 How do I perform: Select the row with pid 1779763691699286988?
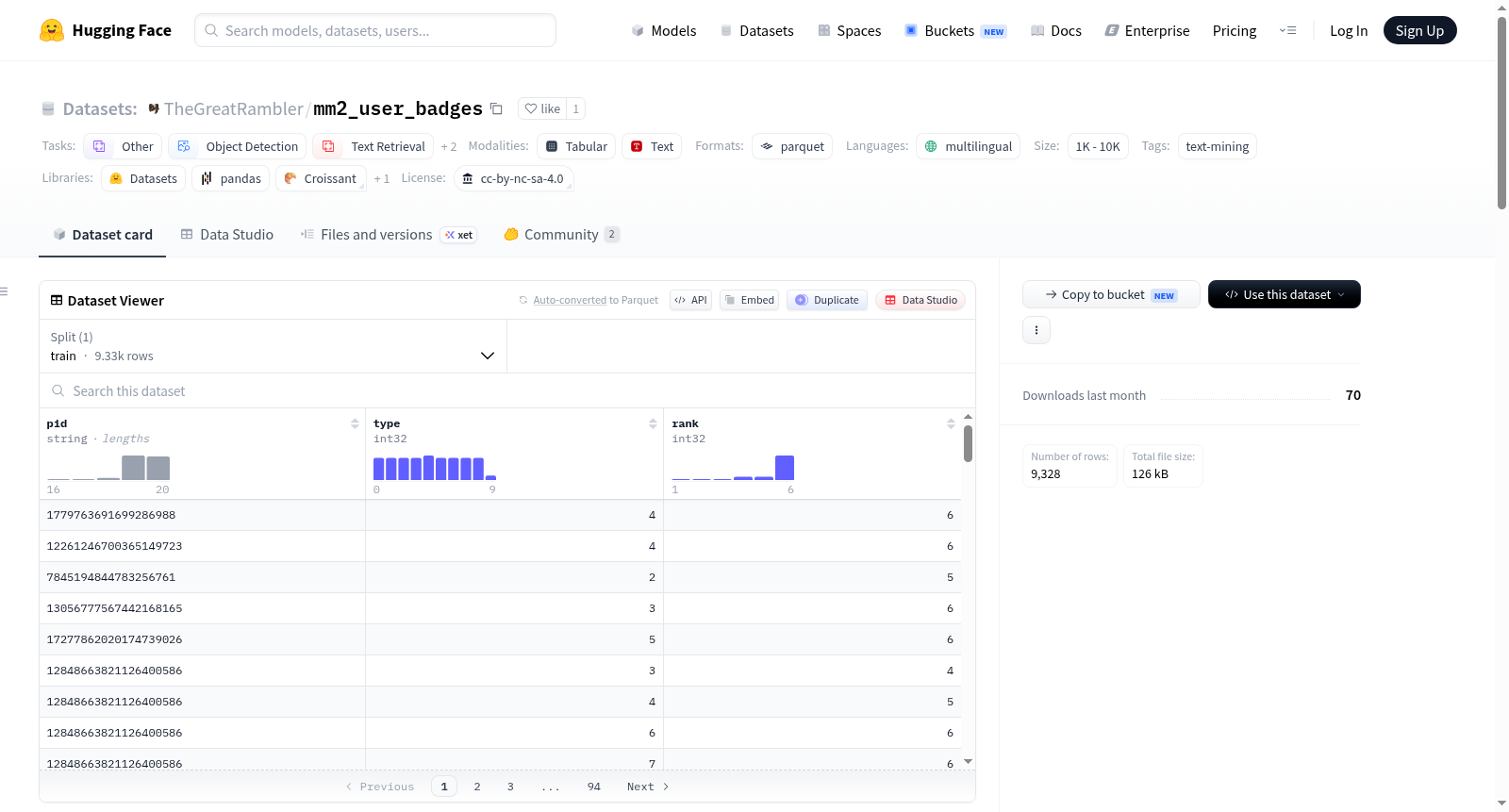(x=500, y=515)
